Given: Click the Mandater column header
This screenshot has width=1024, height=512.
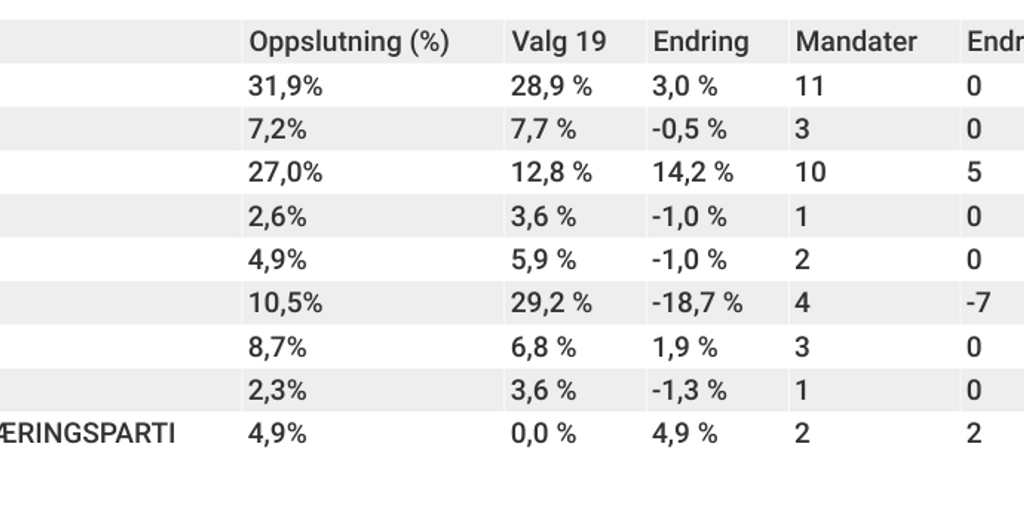Looking at the screenshot, I should (x=856, y=42).
